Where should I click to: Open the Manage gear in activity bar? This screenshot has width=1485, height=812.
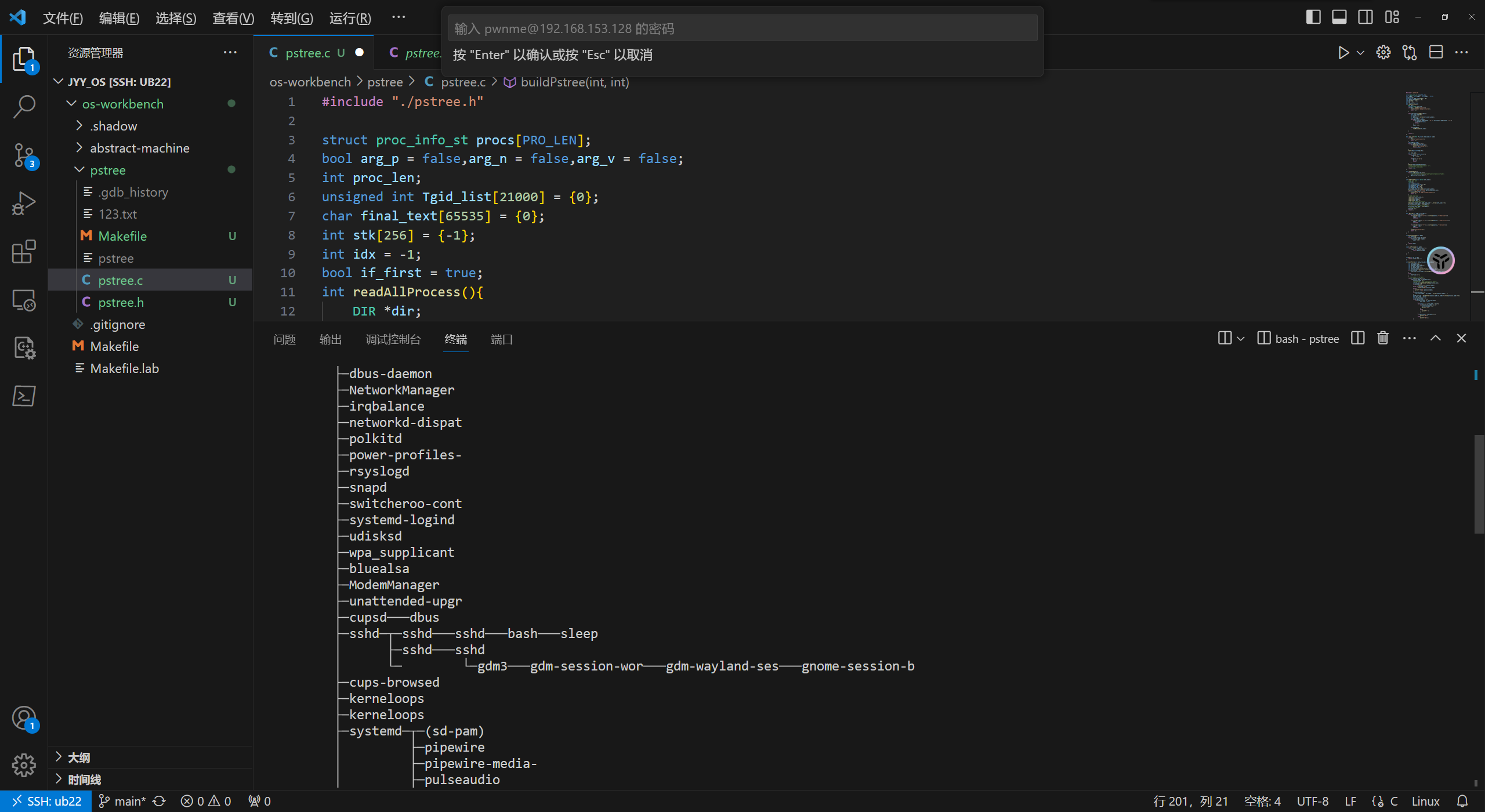(x=24, y=766)
